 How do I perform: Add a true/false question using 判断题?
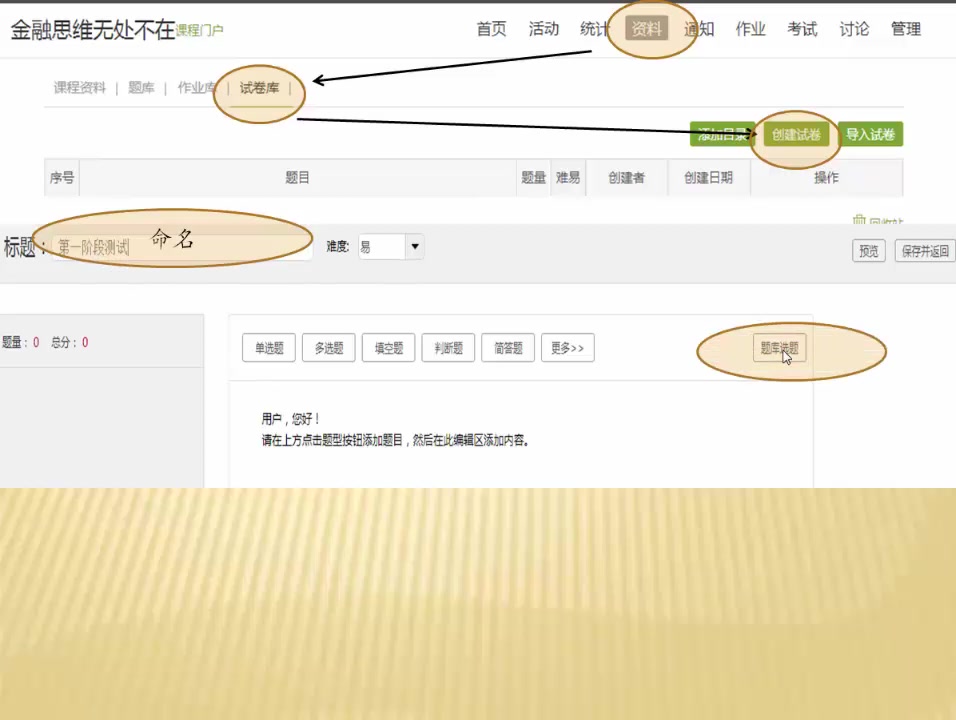[x=447, y=347]
